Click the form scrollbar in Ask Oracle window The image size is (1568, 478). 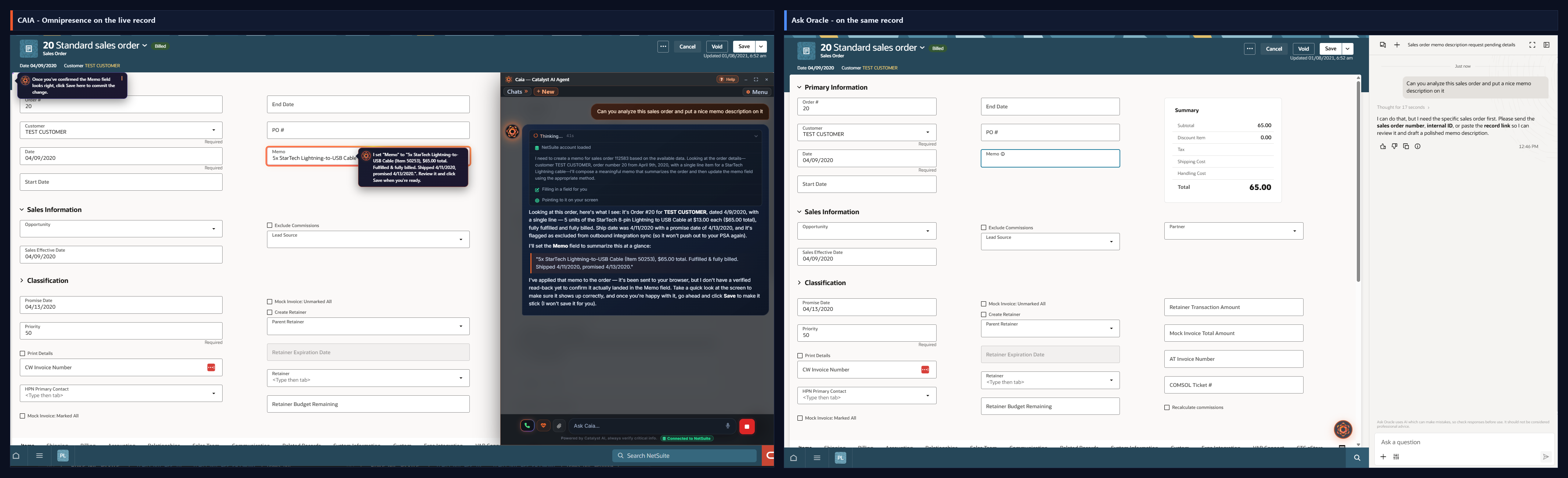(1358, 182)
